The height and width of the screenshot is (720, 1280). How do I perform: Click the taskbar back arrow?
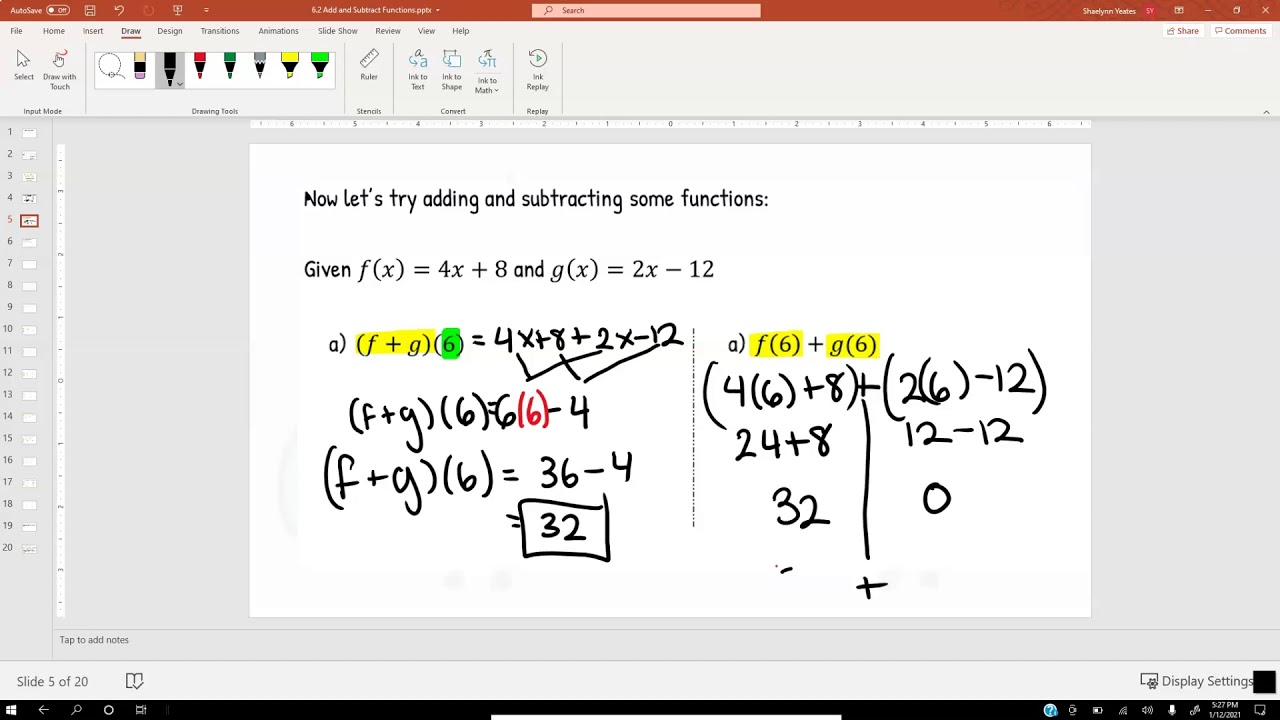pos(43,710)
